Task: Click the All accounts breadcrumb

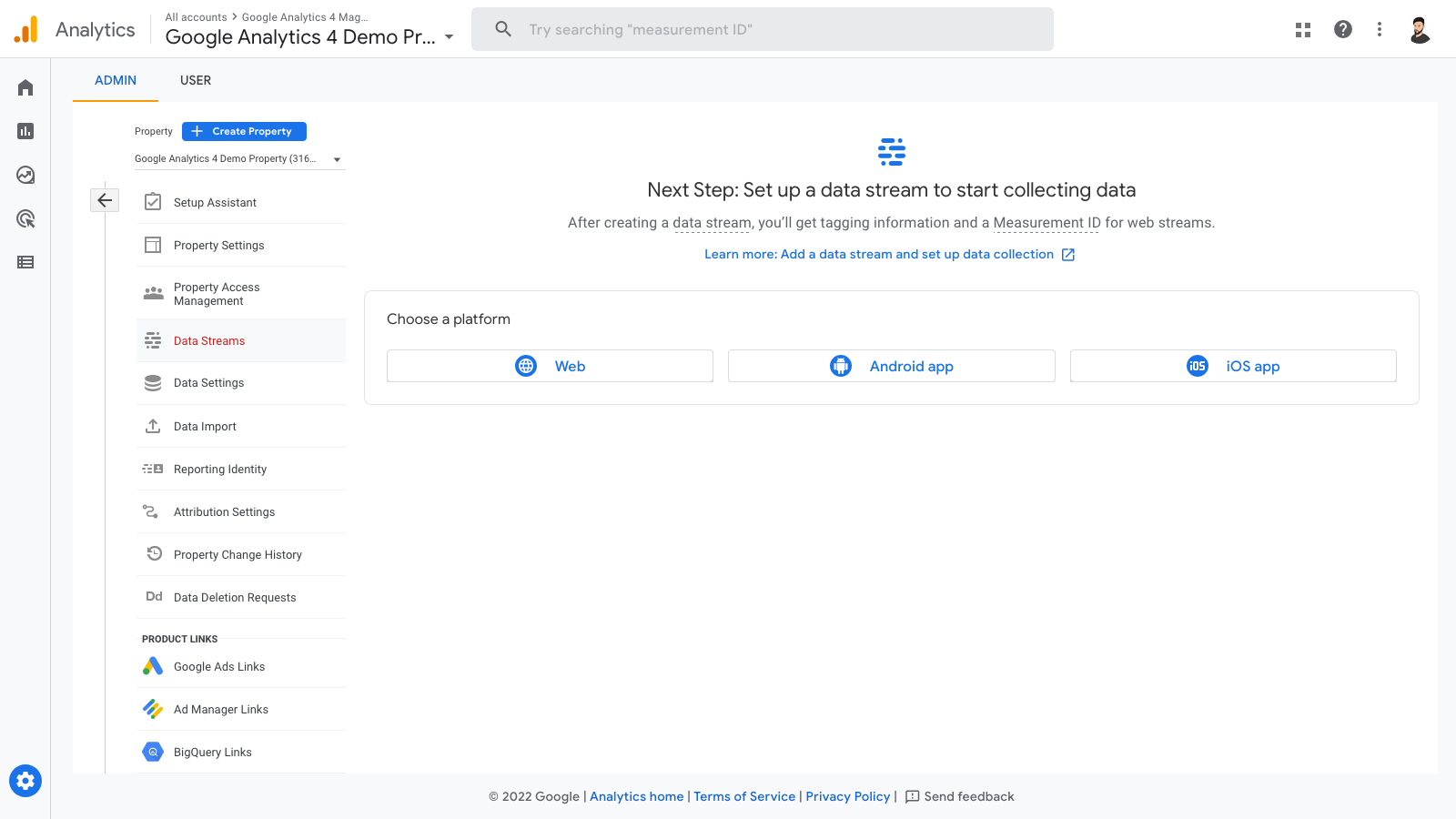Action: (196, 17)
